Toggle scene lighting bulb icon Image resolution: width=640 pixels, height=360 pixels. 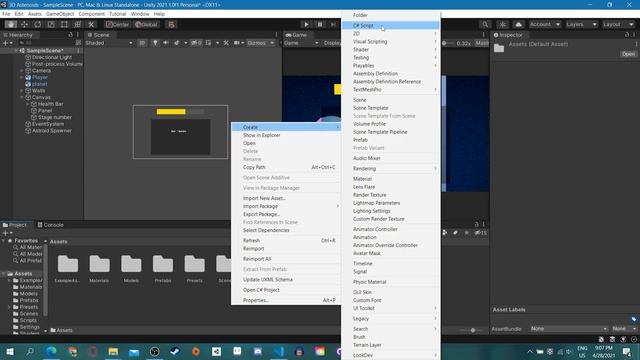155,43
